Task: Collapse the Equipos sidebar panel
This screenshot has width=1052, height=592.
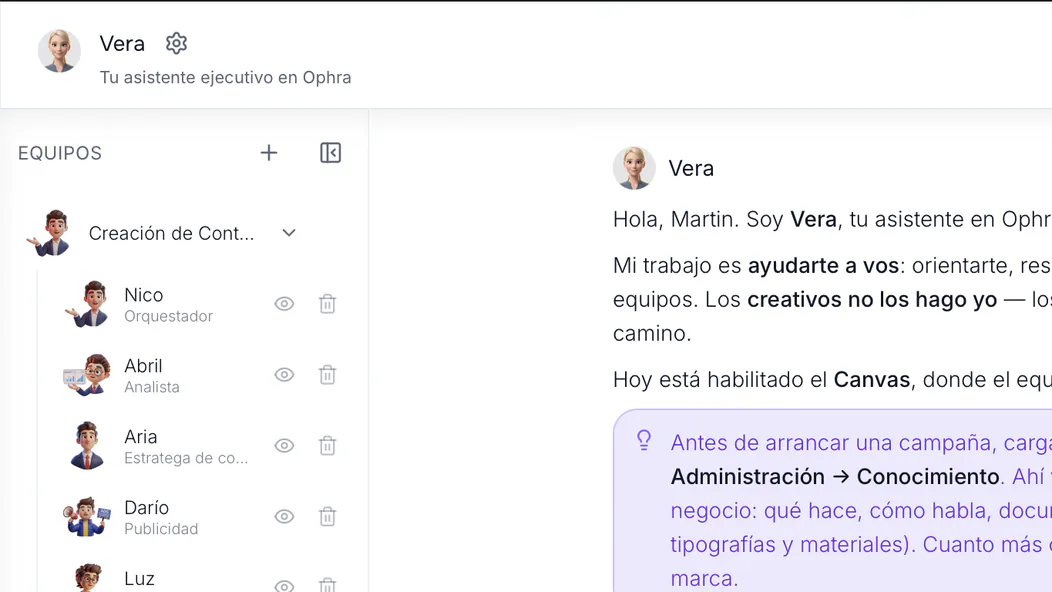Action: 330,153
